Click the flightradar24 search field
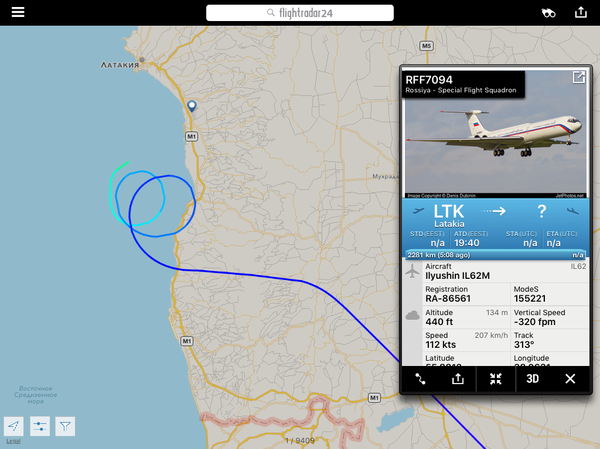The height and width of the screenshot is (449, 600). click(x=300, y=13)
